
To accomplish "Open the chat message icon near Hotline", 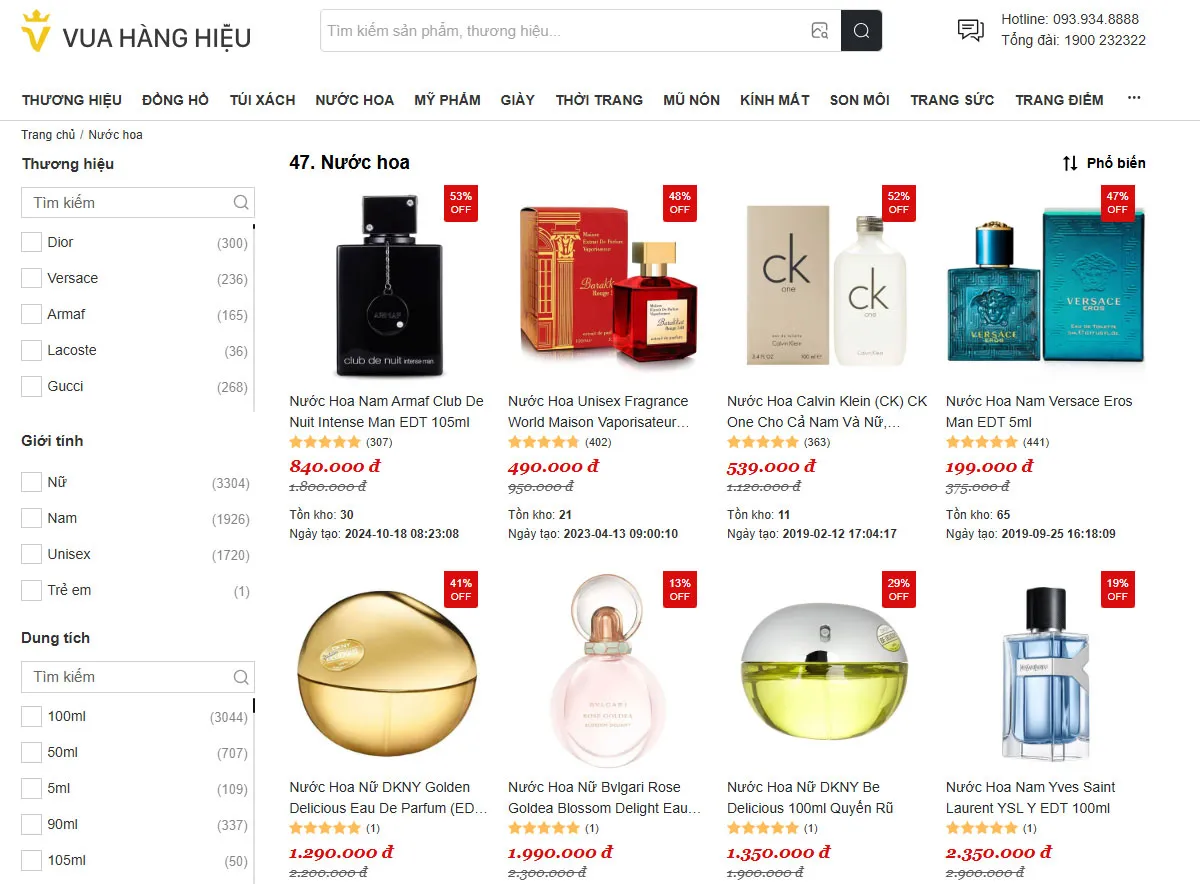I will tap(970, 30).
